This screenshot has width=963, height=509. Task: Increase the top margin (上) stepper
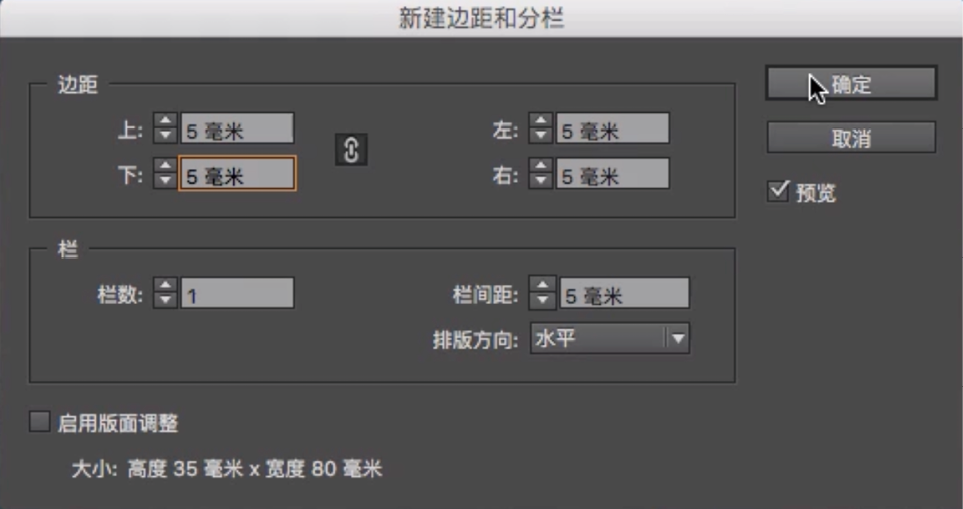(x=165, y=122)
